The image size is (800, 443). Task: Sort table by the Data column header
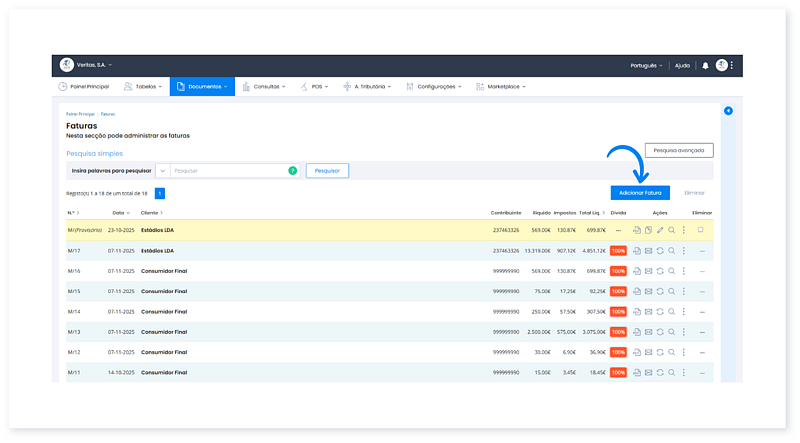pos(119,213)
